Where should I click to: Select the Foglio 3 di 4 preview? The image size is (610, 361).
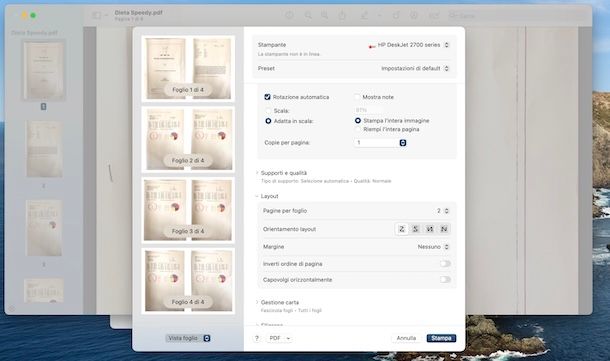pyautogui.click(x=188, y=210)
